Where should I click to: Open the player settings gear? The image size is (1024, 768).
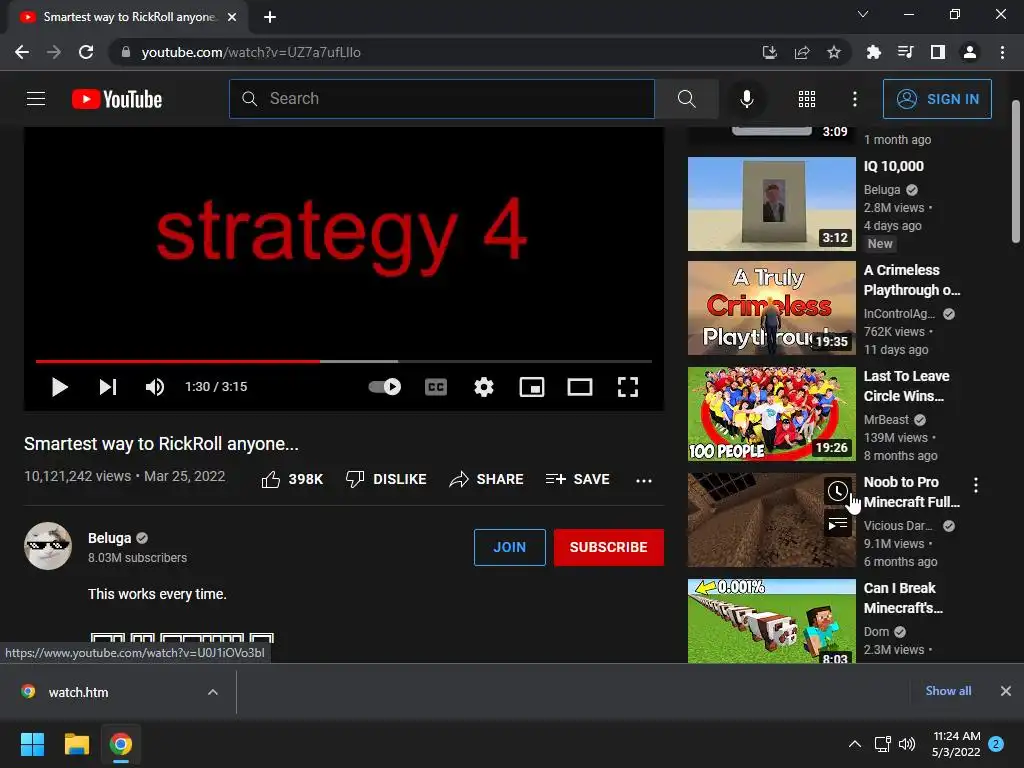(x=484, y=387)
